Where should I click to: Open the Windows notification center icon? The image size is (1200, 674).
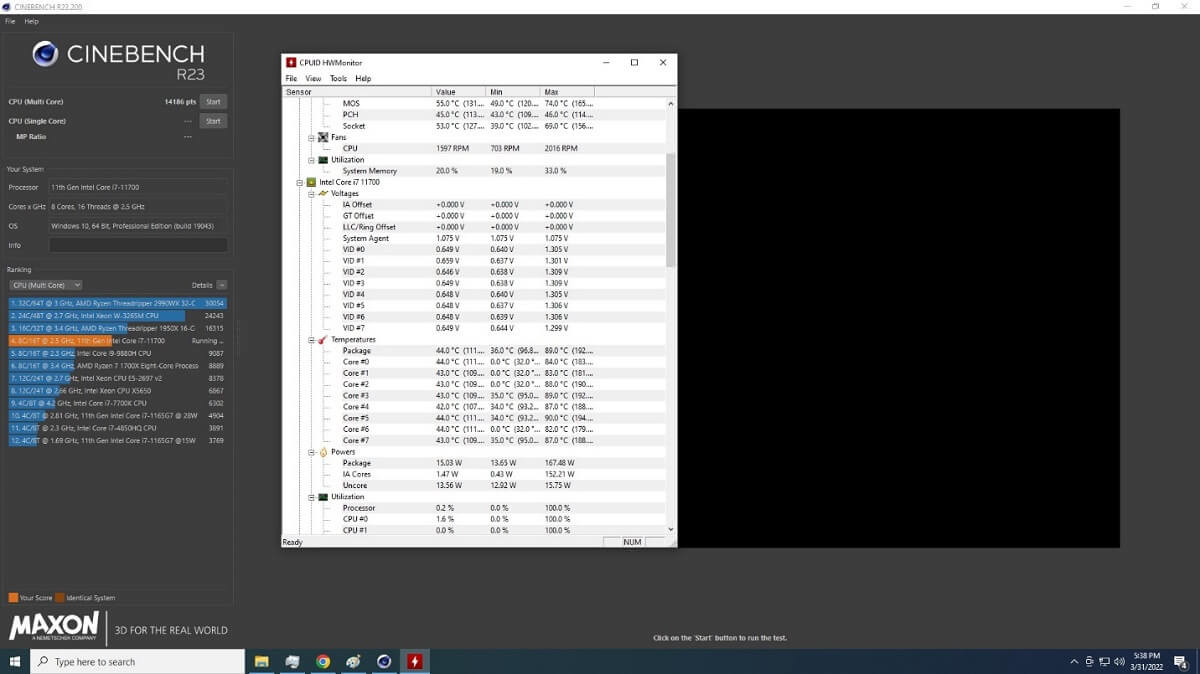pyautogui.click(x=1180, y=662)
